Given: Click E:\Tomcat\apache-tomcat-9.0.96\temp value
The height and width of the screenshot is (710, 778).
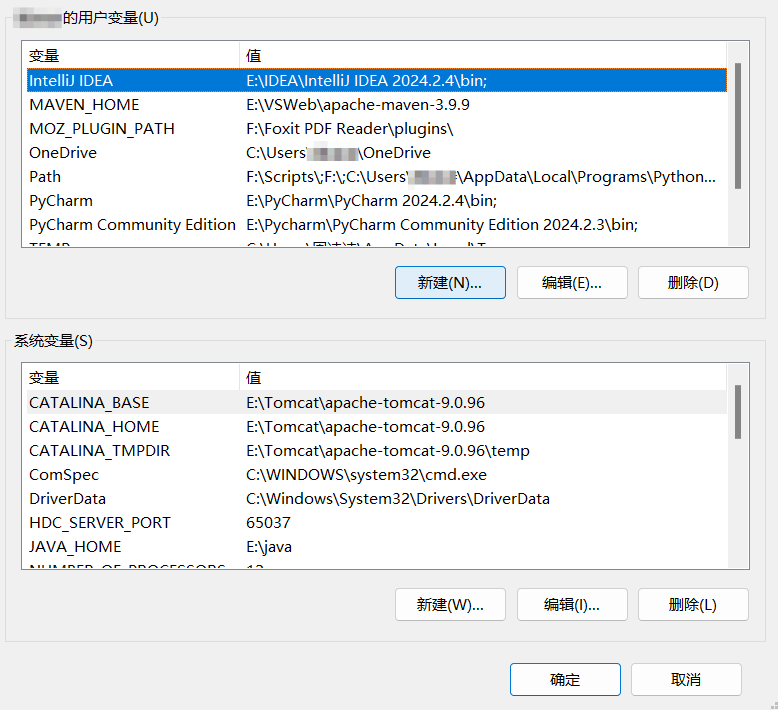Looking at the screenshot, I should click(x=388, y=451).
